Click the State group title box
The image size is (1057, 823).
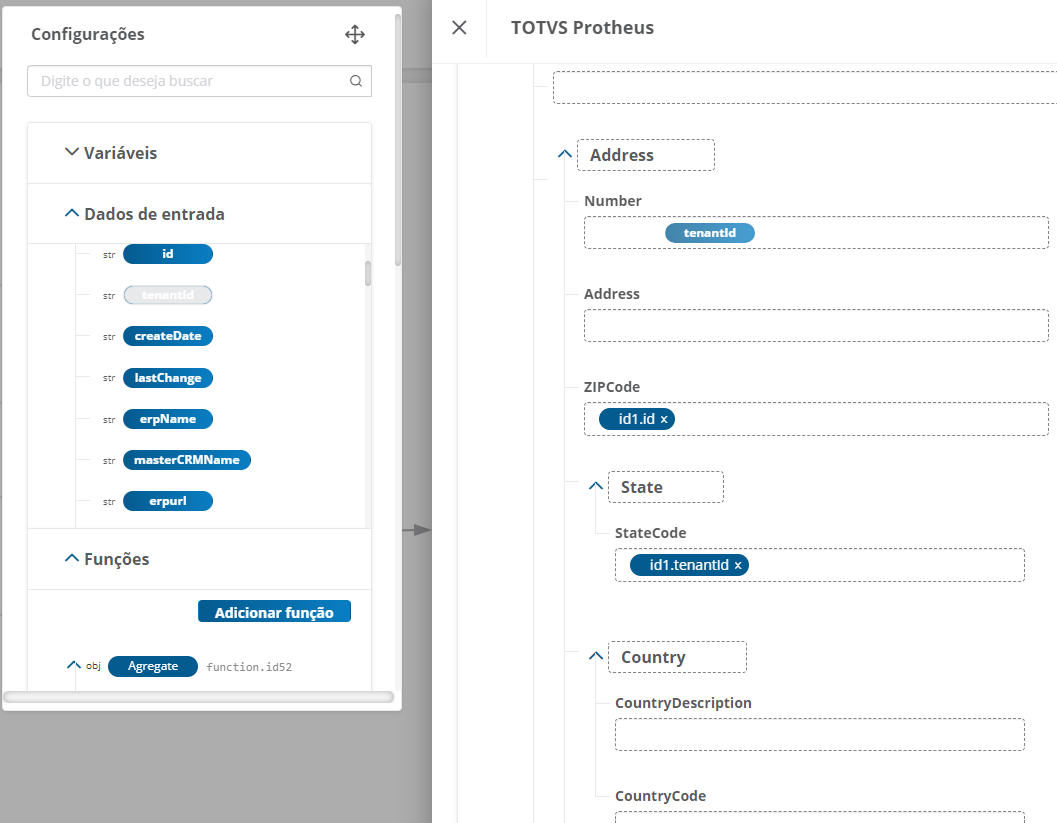(x=666, y=487)
